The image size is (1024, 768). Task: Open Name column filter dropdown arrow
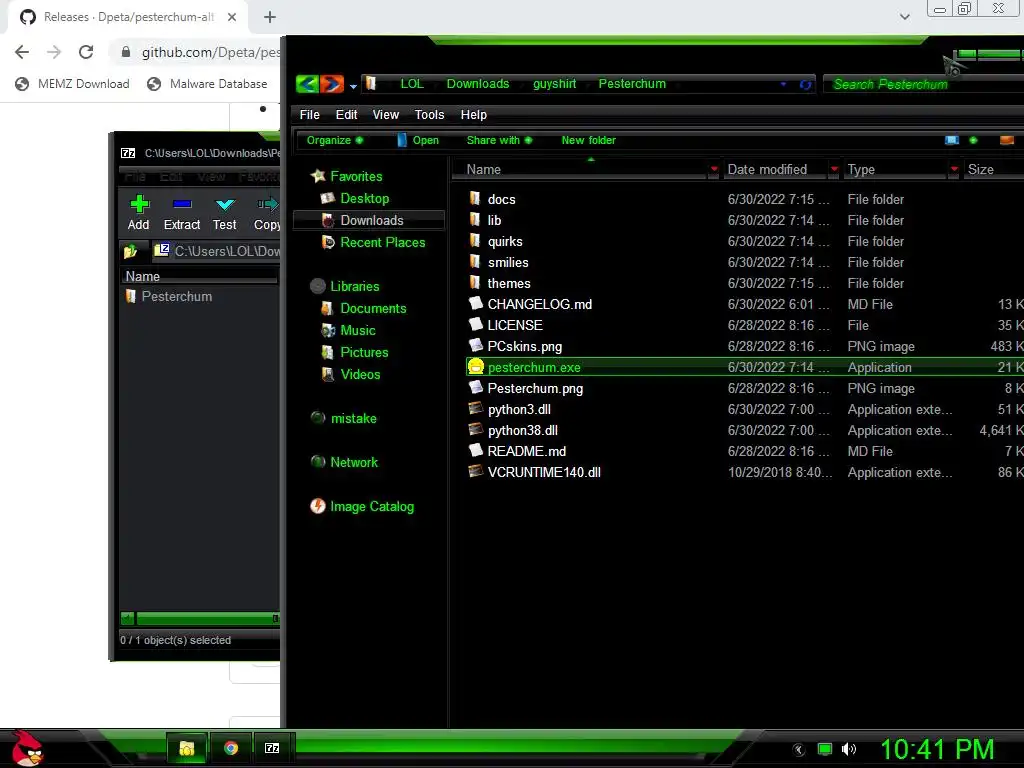click(x=714, y=169)
